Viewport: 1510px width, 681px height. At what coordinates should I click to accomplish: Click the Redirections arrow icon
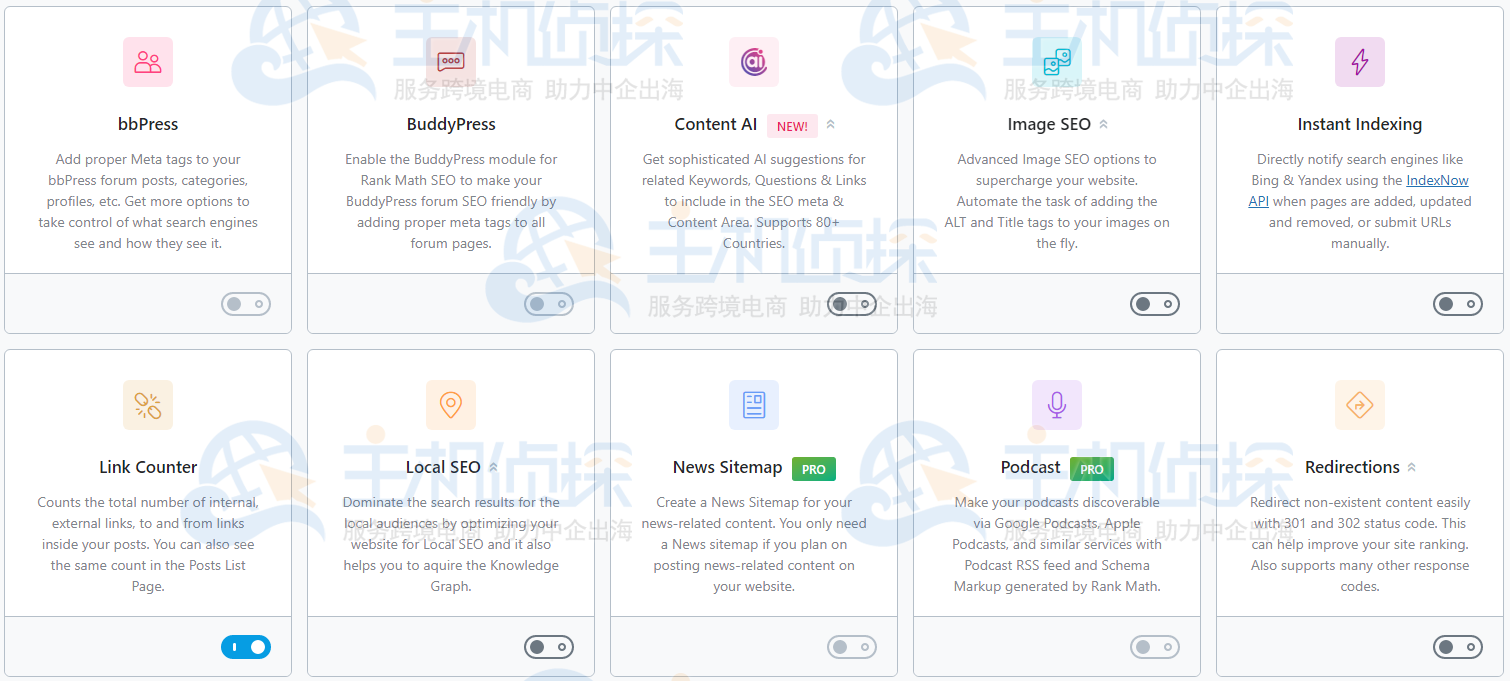point(1360,405)
